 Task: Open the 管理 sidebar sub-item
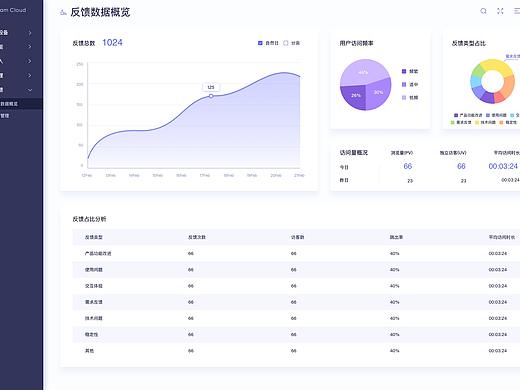tap(5, 116)
